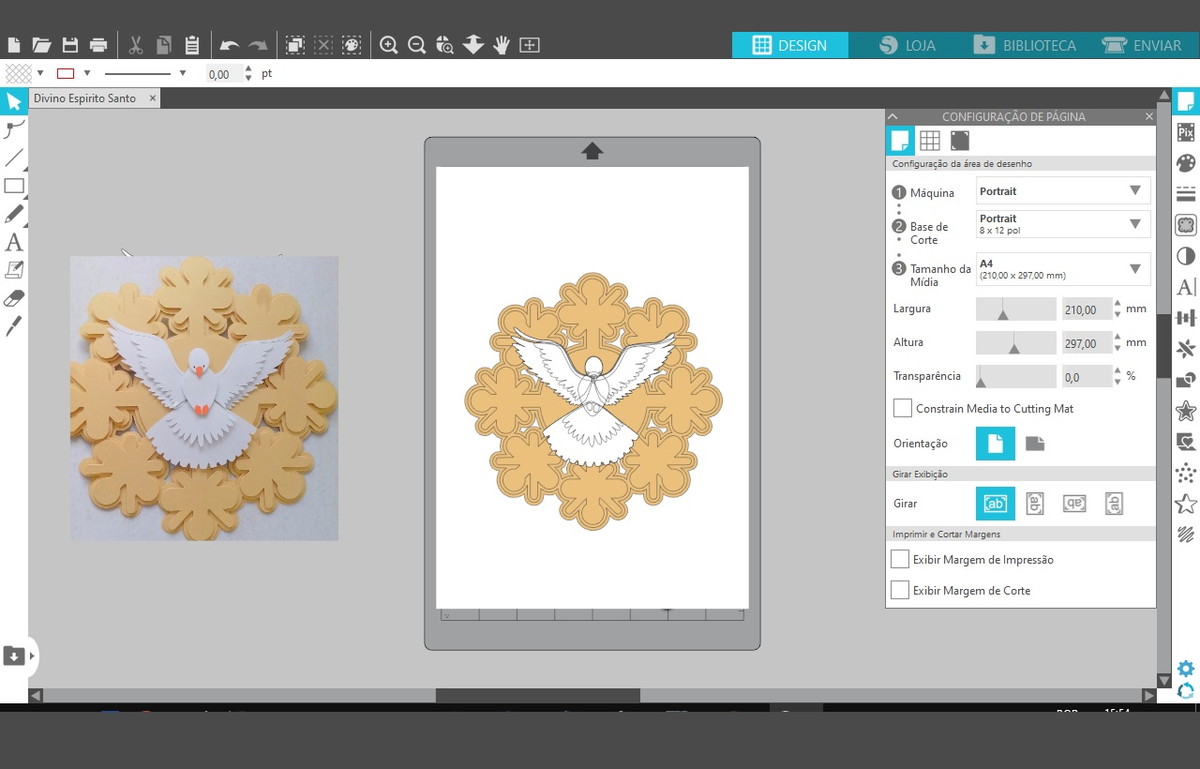Click the Zoom In magnifier icon
This screenshot has width=1200, height=769.
coord(389,45)
